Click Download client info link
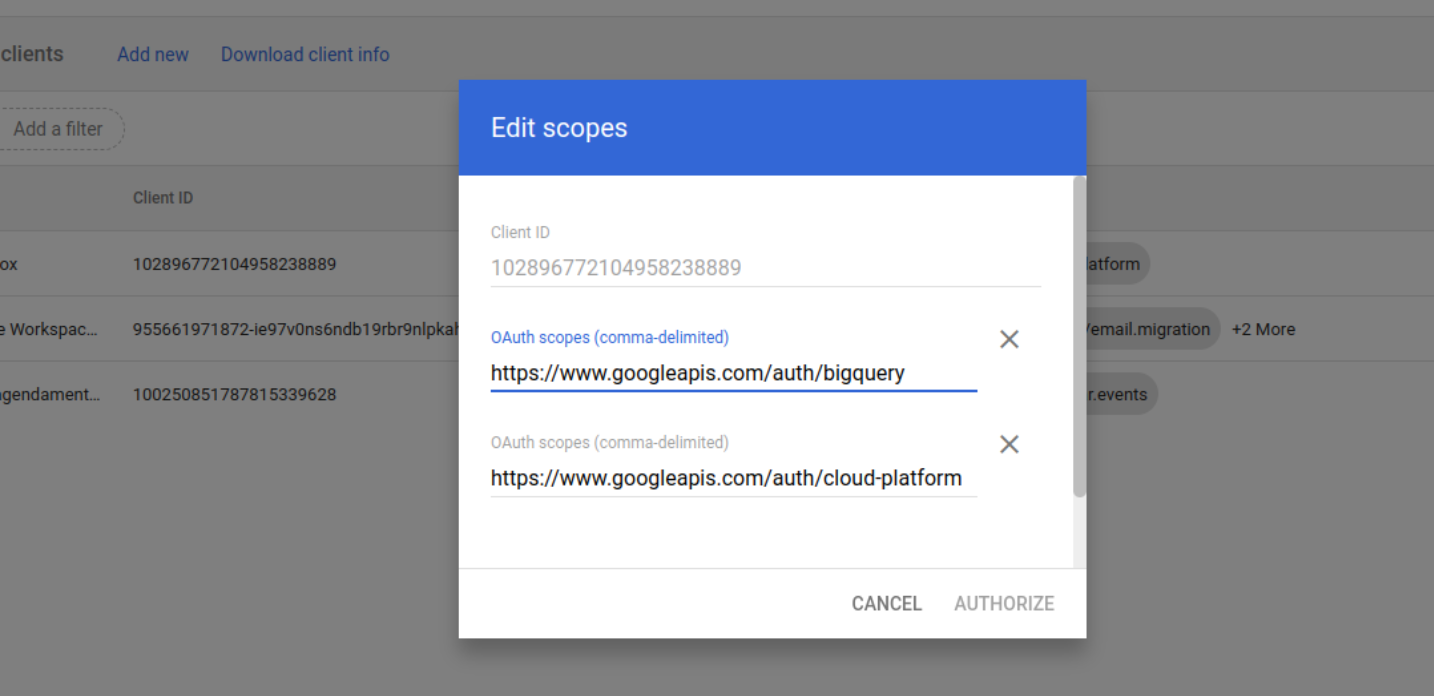The image size is (1434, 696). click(x=305, y=55)
